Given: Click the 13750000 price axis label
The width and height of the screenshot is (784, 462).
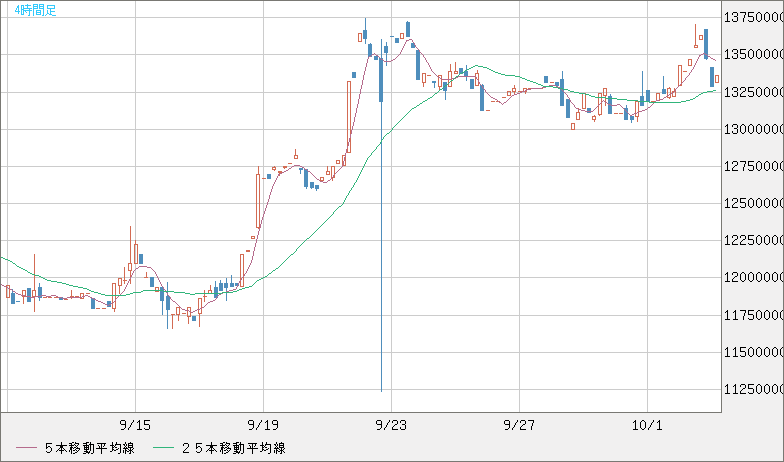Looking at the screenshot, I should 754,18.
